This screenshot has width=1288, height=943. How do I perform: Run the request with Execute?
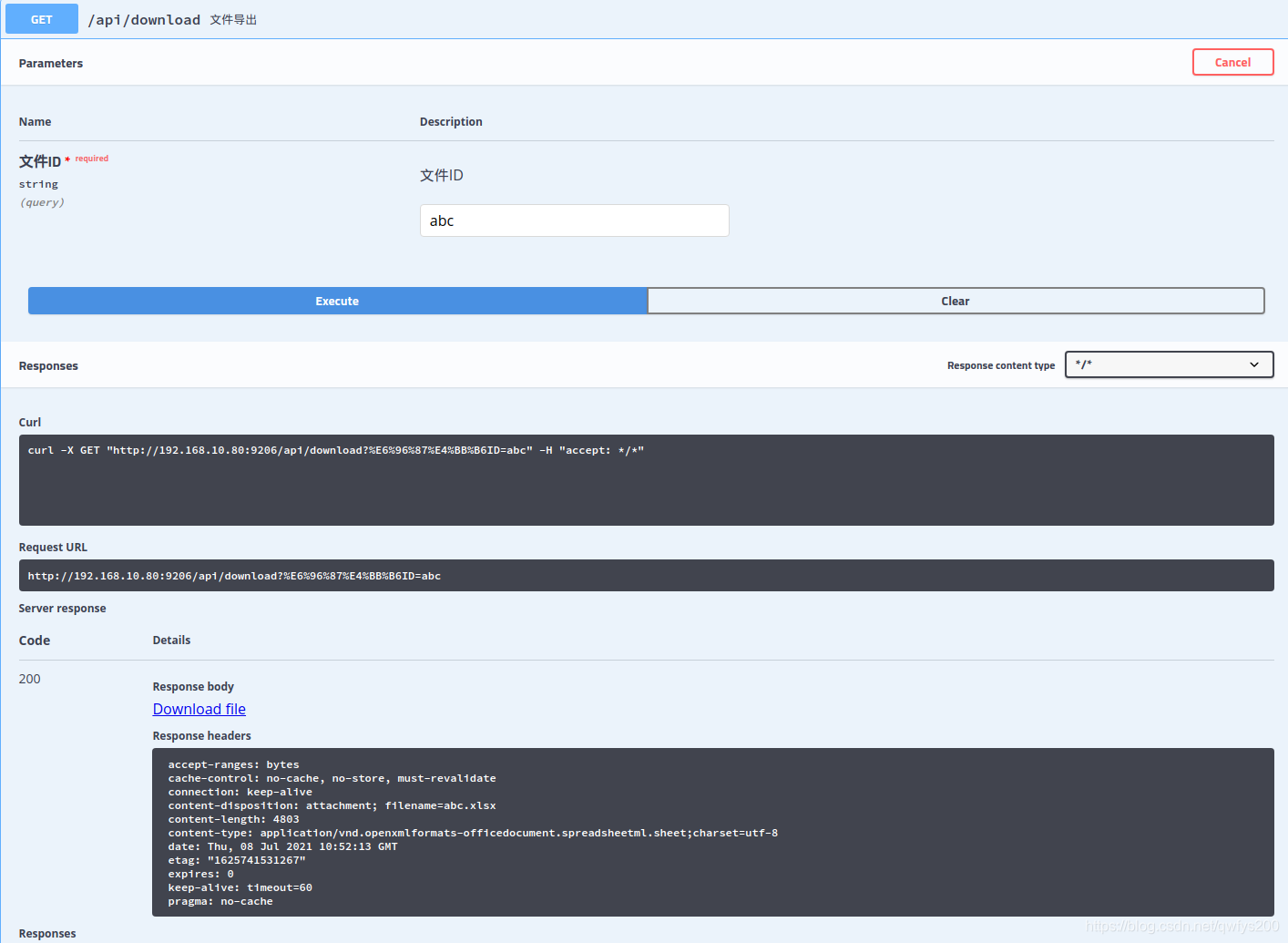[337, 301]
